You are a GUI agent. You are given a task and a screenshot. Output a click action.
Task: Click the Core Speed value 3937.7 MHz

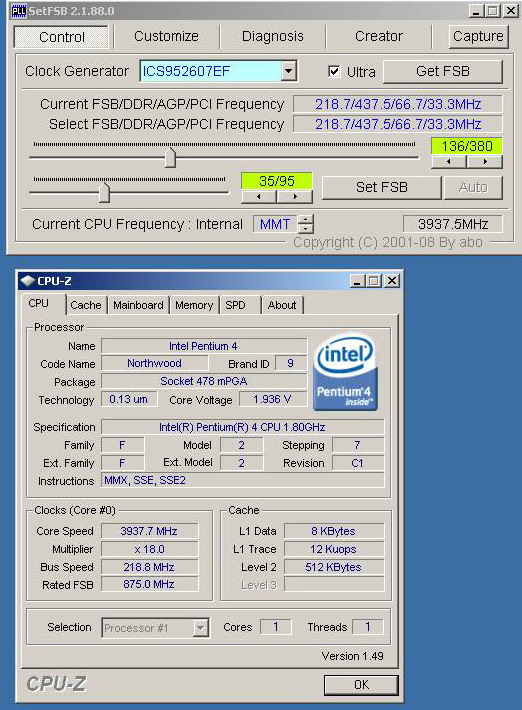[x=149, y=531]
